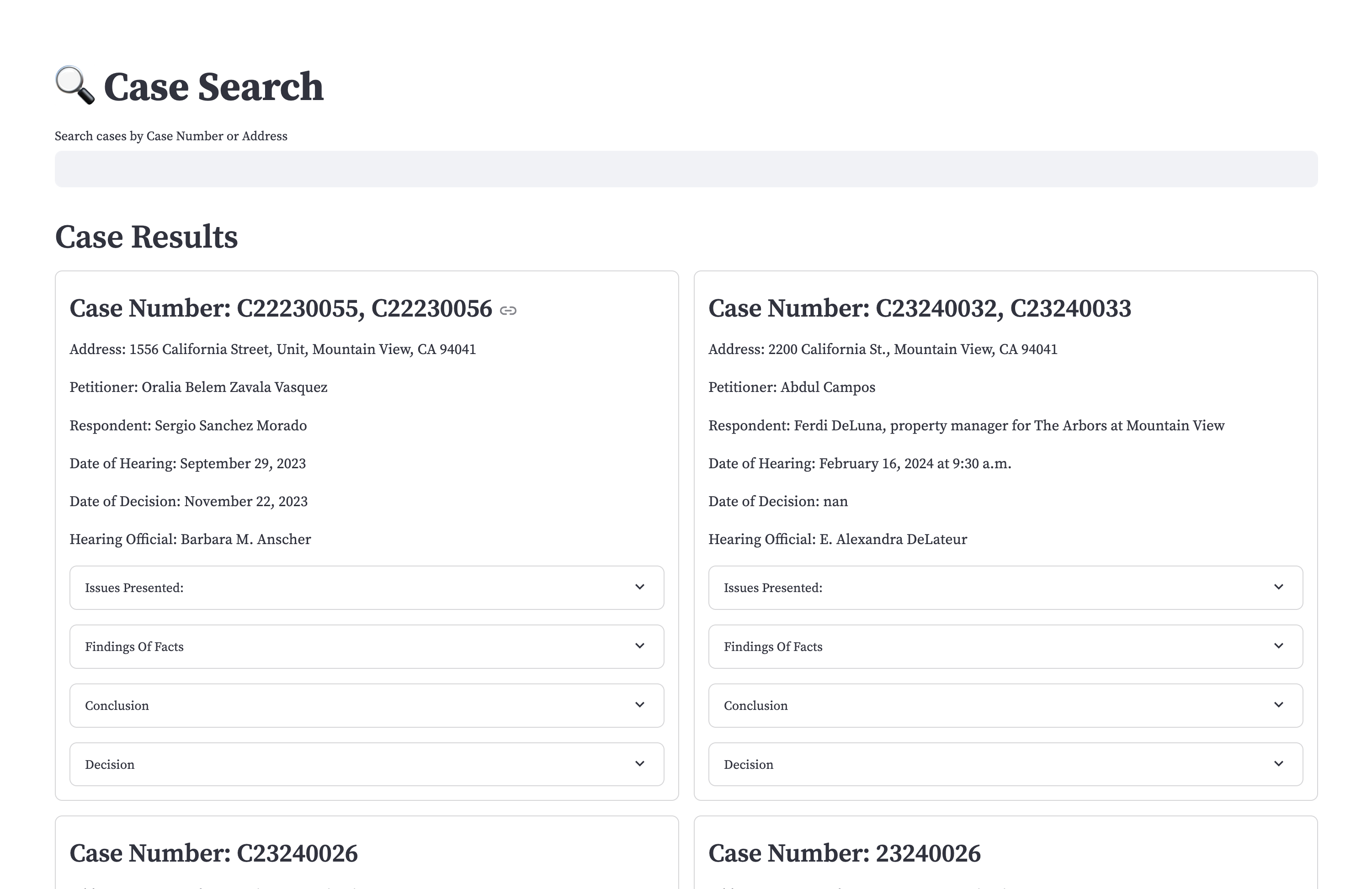Expand Conclusion section for case C22230055

click(x=366, y=705)
